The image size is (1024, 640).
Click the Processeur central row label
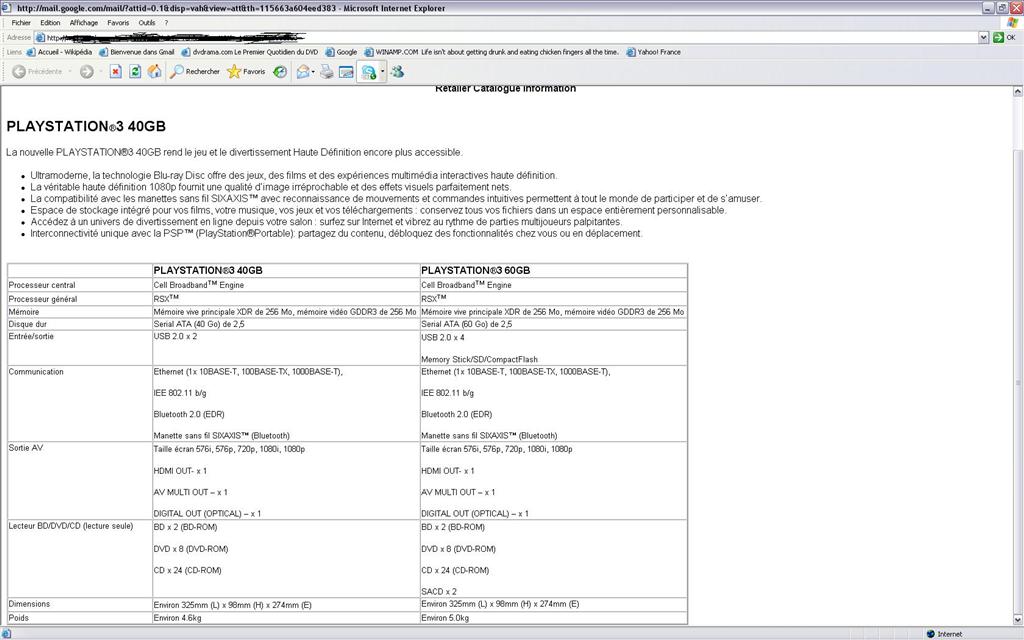click(x=42, y=285)
